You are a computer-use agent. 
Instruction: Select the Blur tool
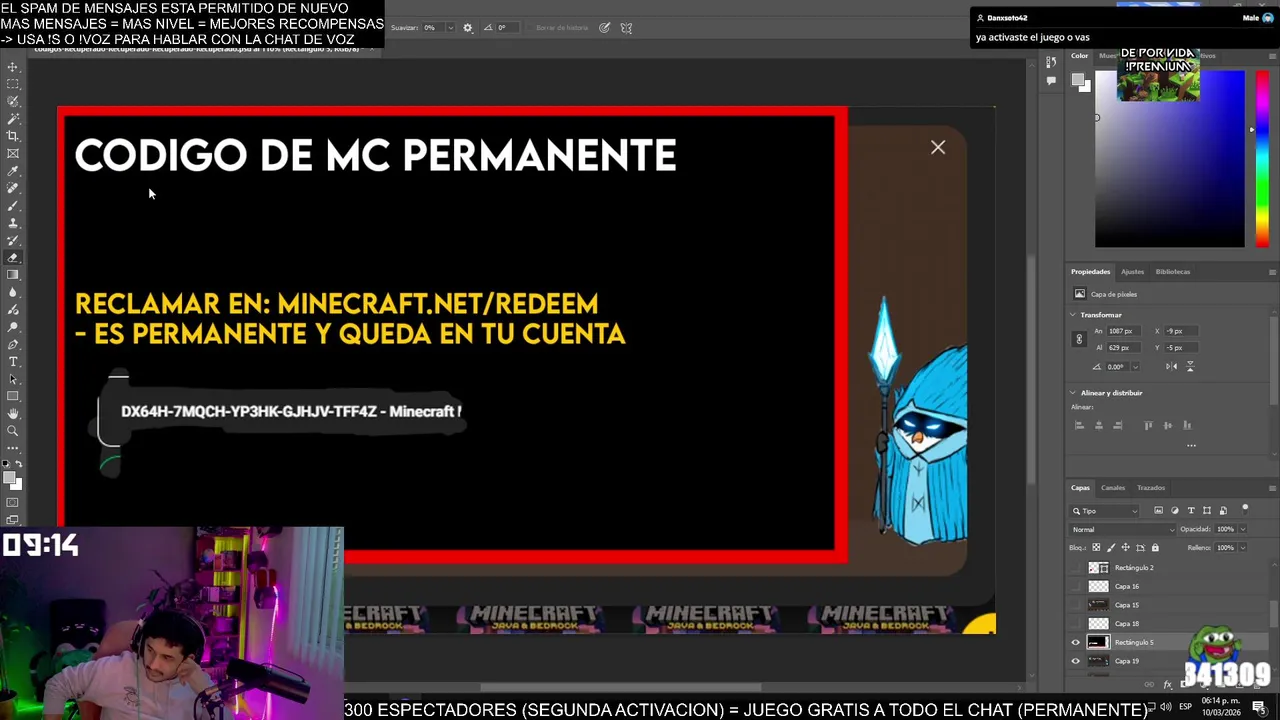(x=13, y=292)
